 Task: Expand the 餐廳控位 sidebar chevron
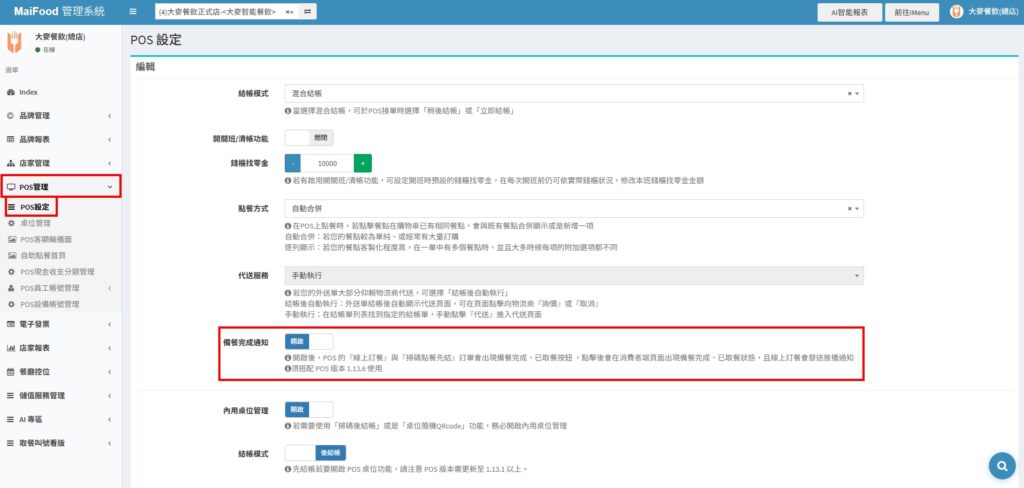[x=110, y=372]
